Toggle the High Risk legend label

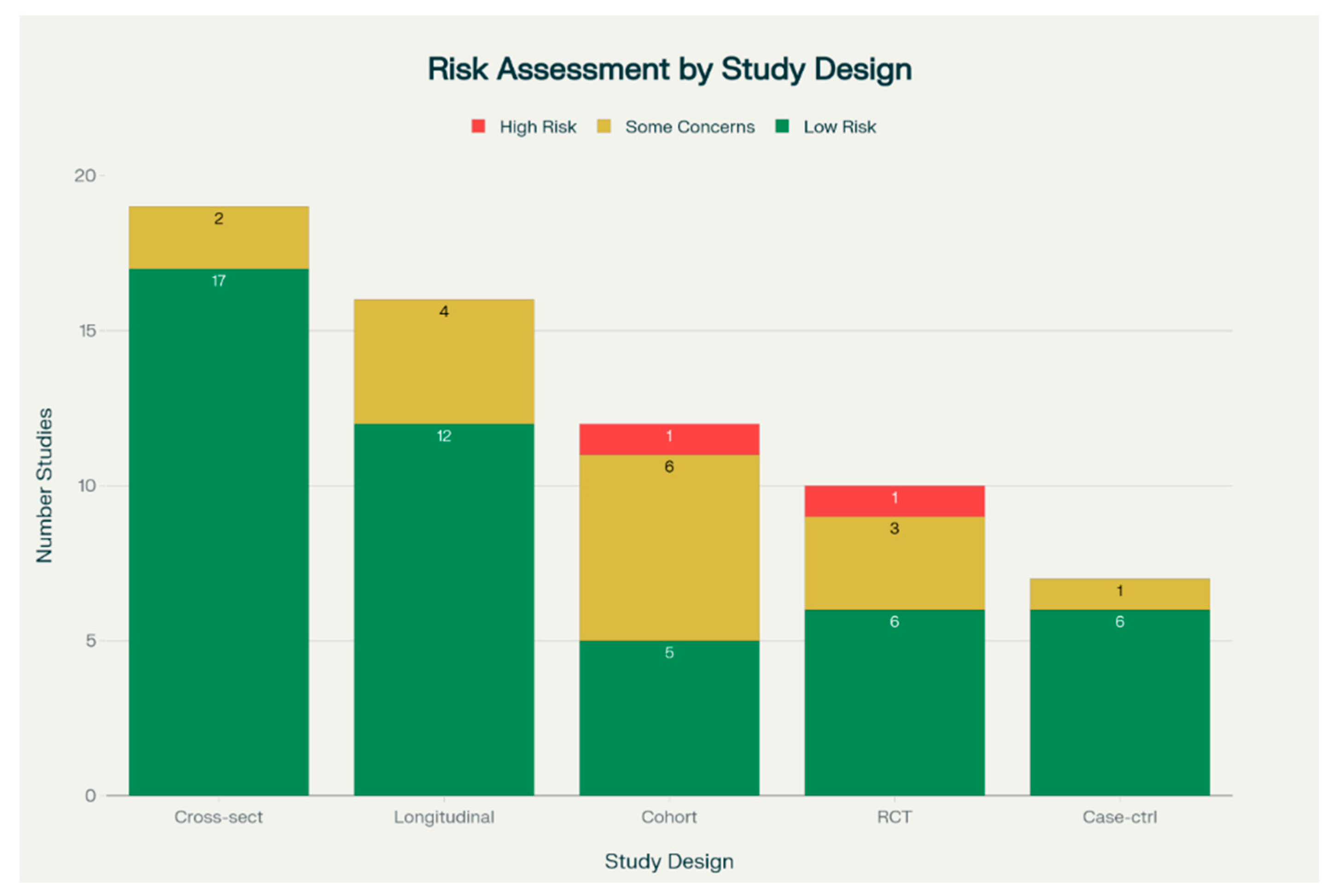pos(537,127)
